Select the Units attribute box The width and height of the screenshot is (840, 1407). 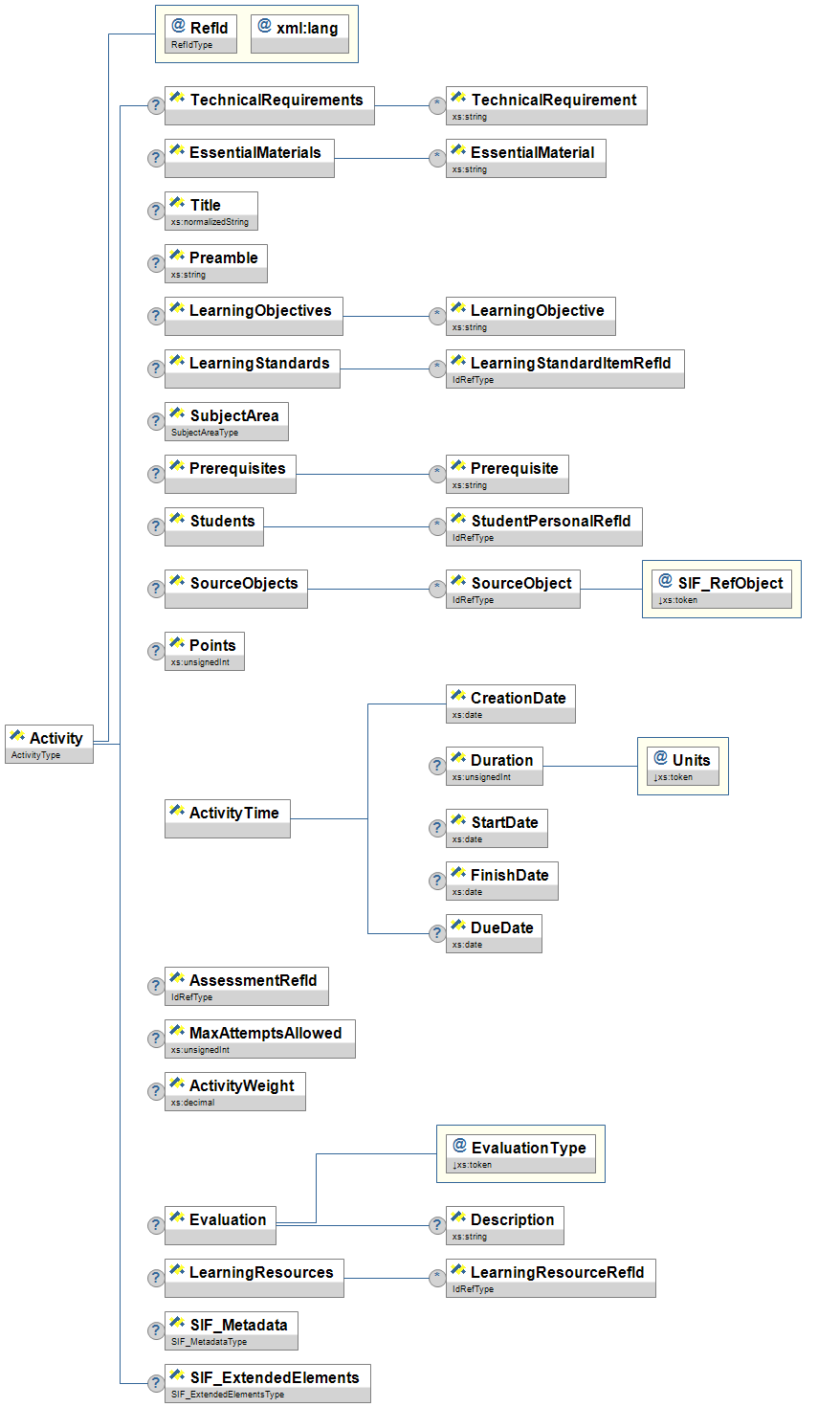683,766
